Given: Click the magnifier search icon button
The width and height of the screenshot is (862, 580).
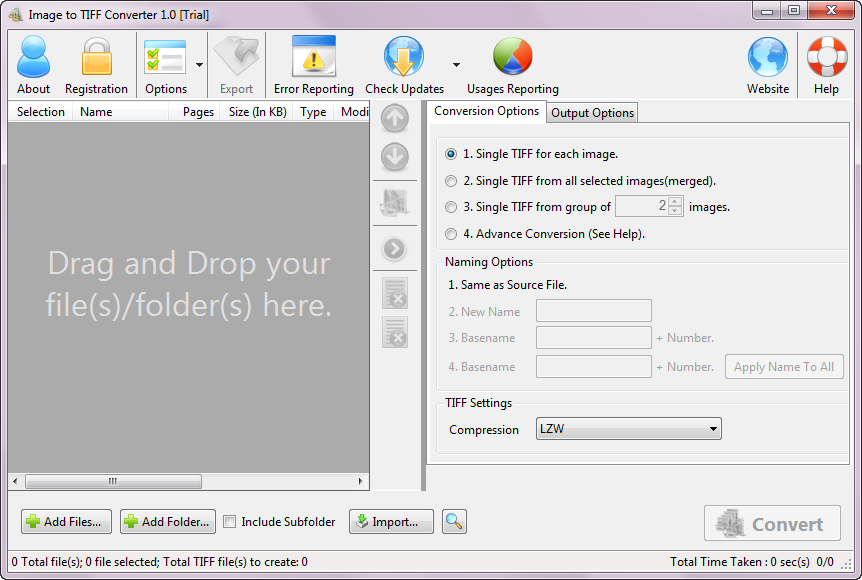Looking at the screenshot, I should [x=454, y=521].
